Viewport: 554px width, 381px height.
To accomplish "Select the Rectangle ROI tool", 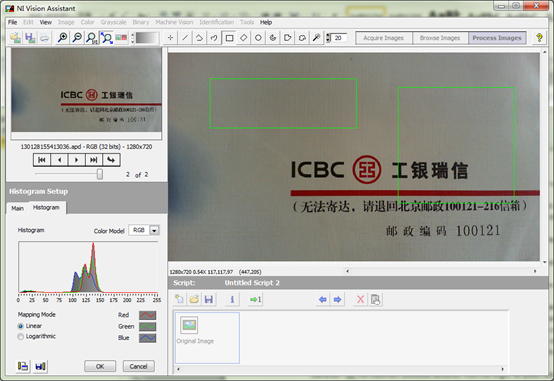I will (229, 38).
